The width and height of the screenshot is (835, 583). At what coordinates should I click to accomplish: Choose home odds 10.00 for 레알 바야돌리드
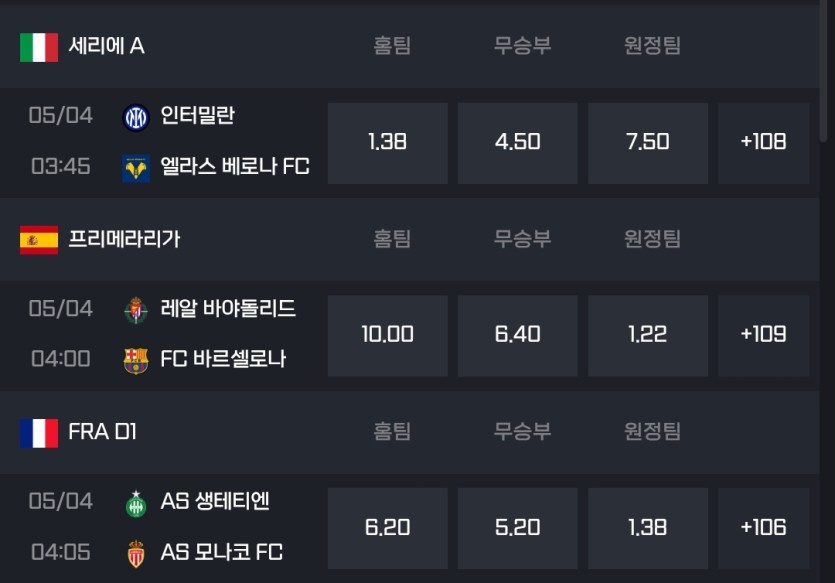point(388,336)
